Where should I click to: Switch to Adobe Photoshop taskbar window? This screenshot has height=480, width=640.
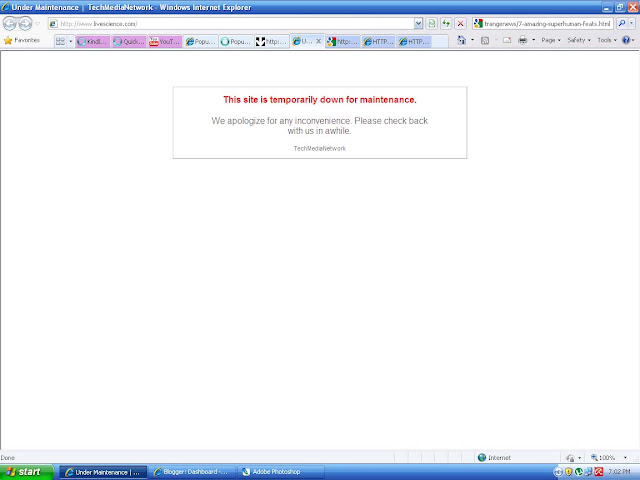click(280, 472)
